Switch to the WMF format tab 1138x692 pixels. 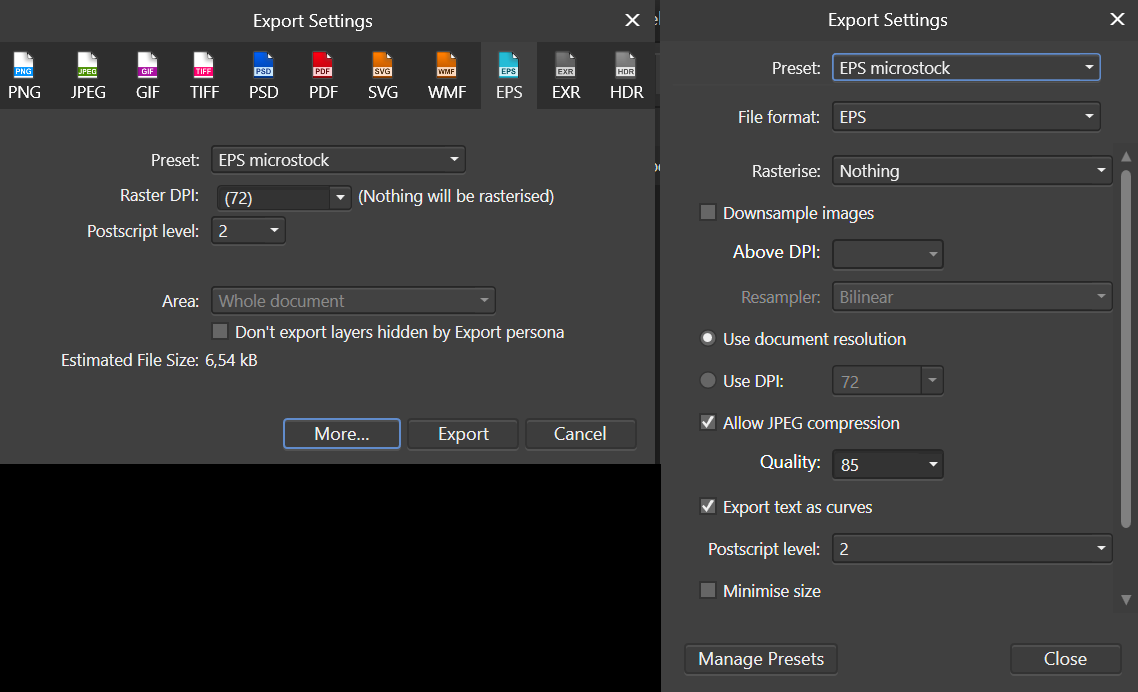pos(446,75)
